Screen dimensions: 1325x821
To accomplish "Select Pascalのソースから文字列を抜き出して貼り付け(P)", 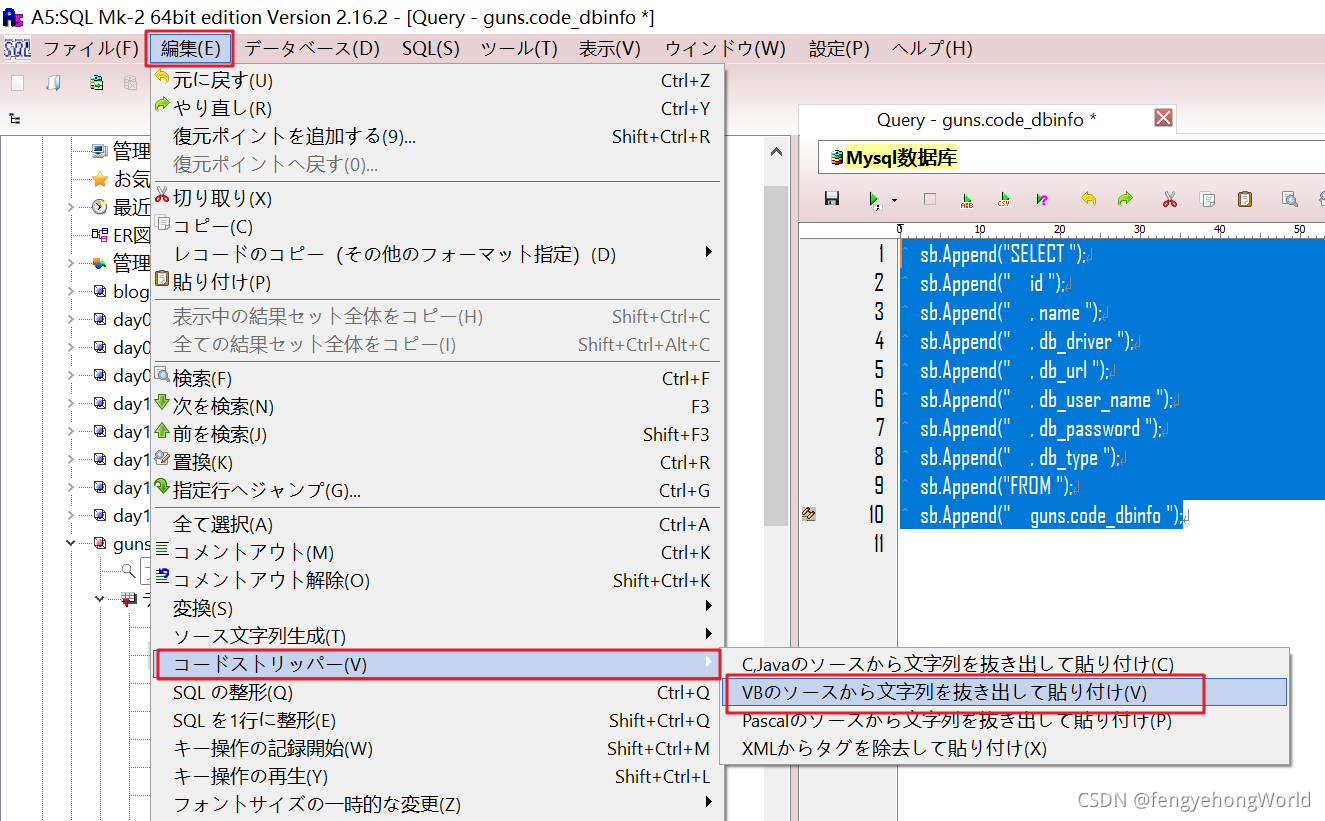I will tap(1004, 720).
